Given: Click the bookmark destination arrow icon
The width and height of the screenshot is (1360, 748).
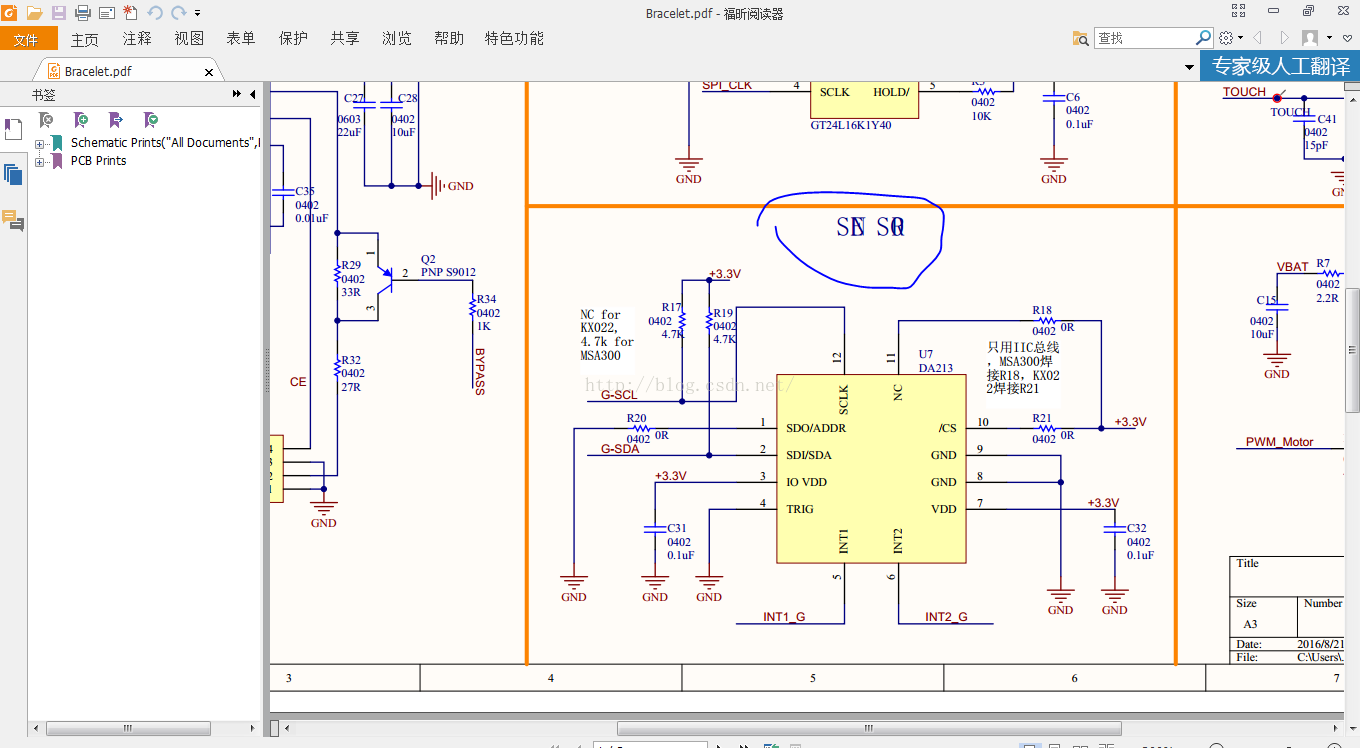Looking at the screenshot, I should (116, 119).
